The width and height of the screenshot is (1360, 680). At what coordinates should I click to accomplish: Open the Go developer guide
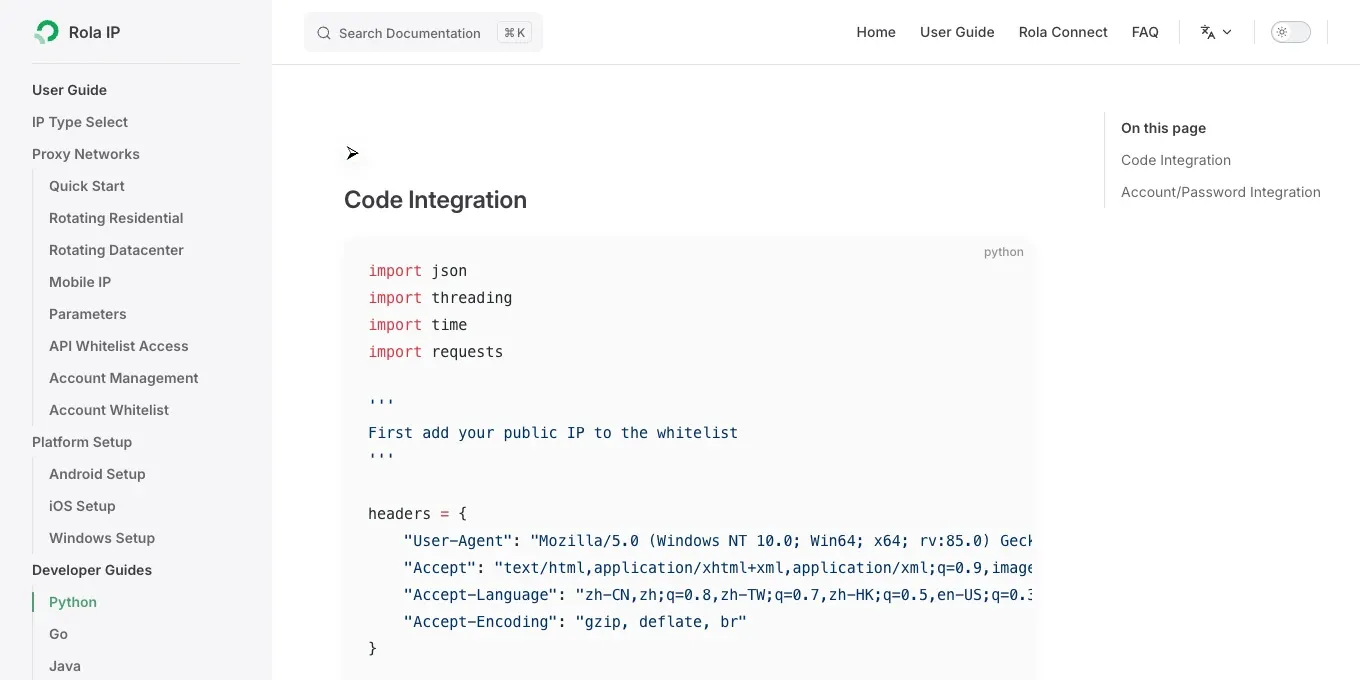pos(59,634)
